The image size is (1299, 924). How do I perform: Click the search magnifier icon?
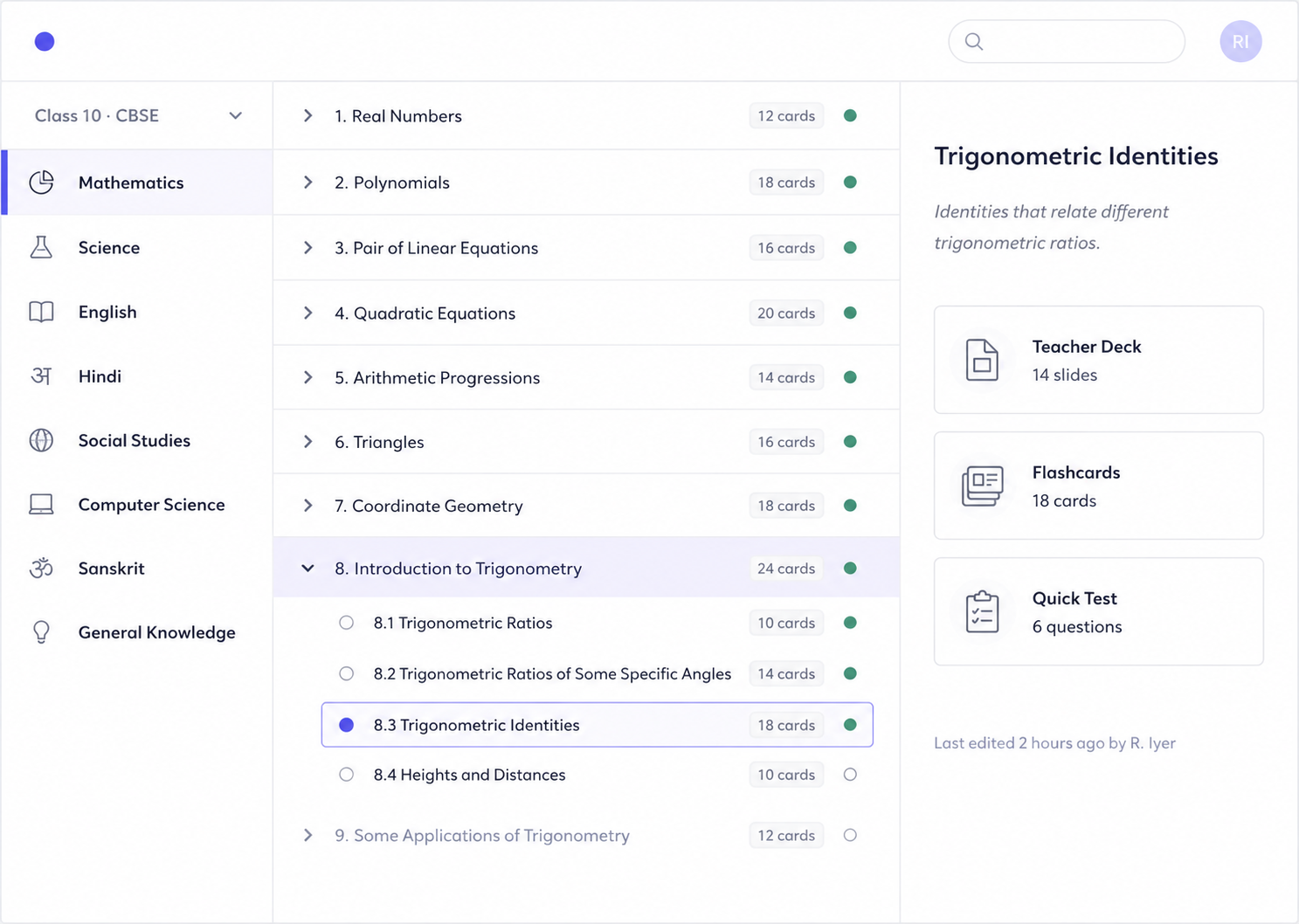974,41
